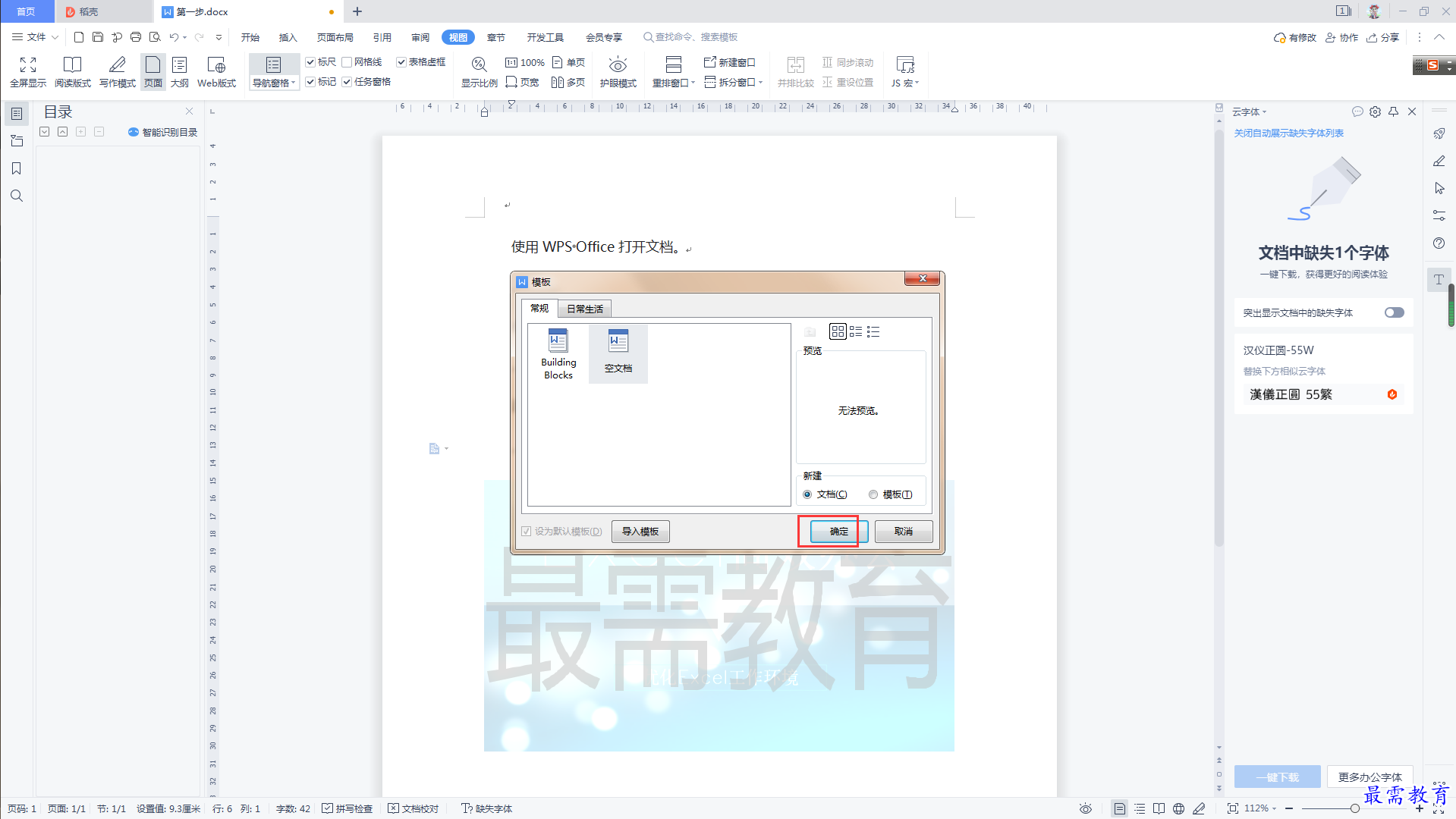Switch to reading layout view
1456x819 pixels.
(x=72, y=72)
